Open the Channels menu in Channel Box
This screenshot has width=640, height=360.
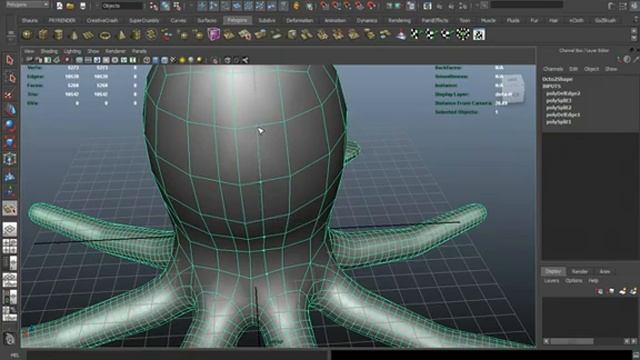(553, 69)
